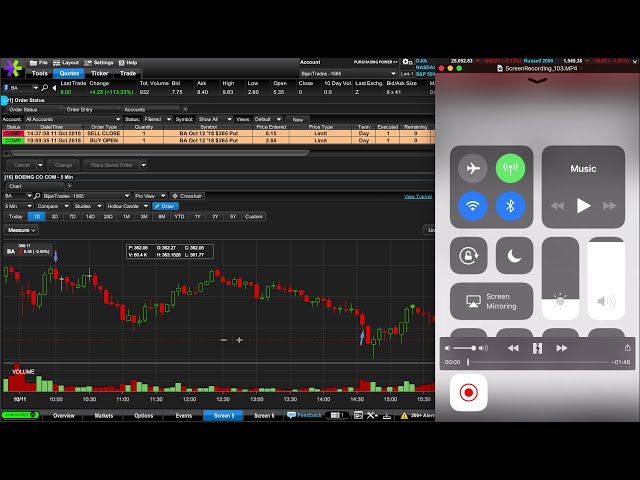Click the Cancel order button
The width and height of the screenshot is (640, 480).
click(22, 165)
